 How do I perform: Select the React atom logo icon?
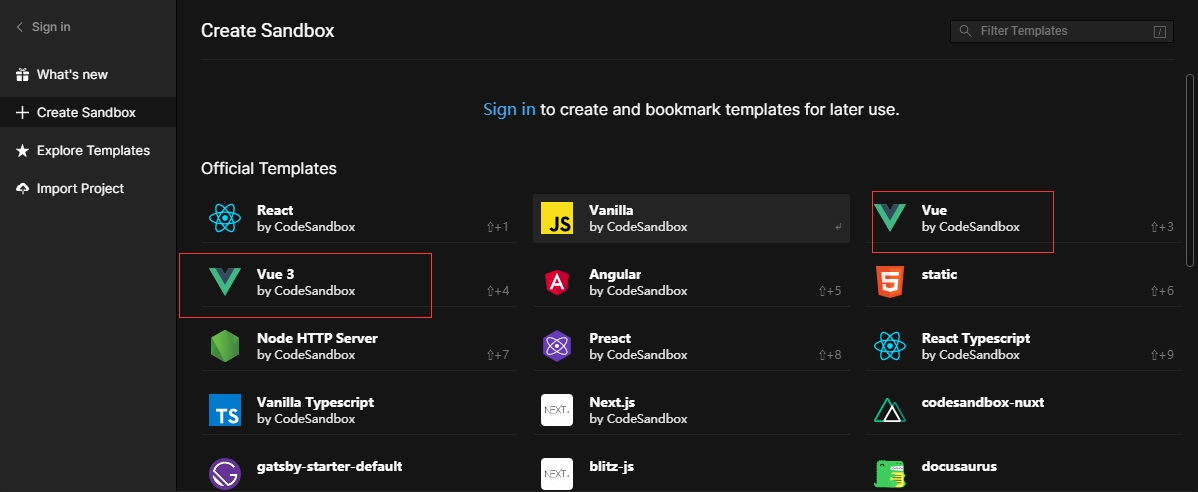click(225, 218)
